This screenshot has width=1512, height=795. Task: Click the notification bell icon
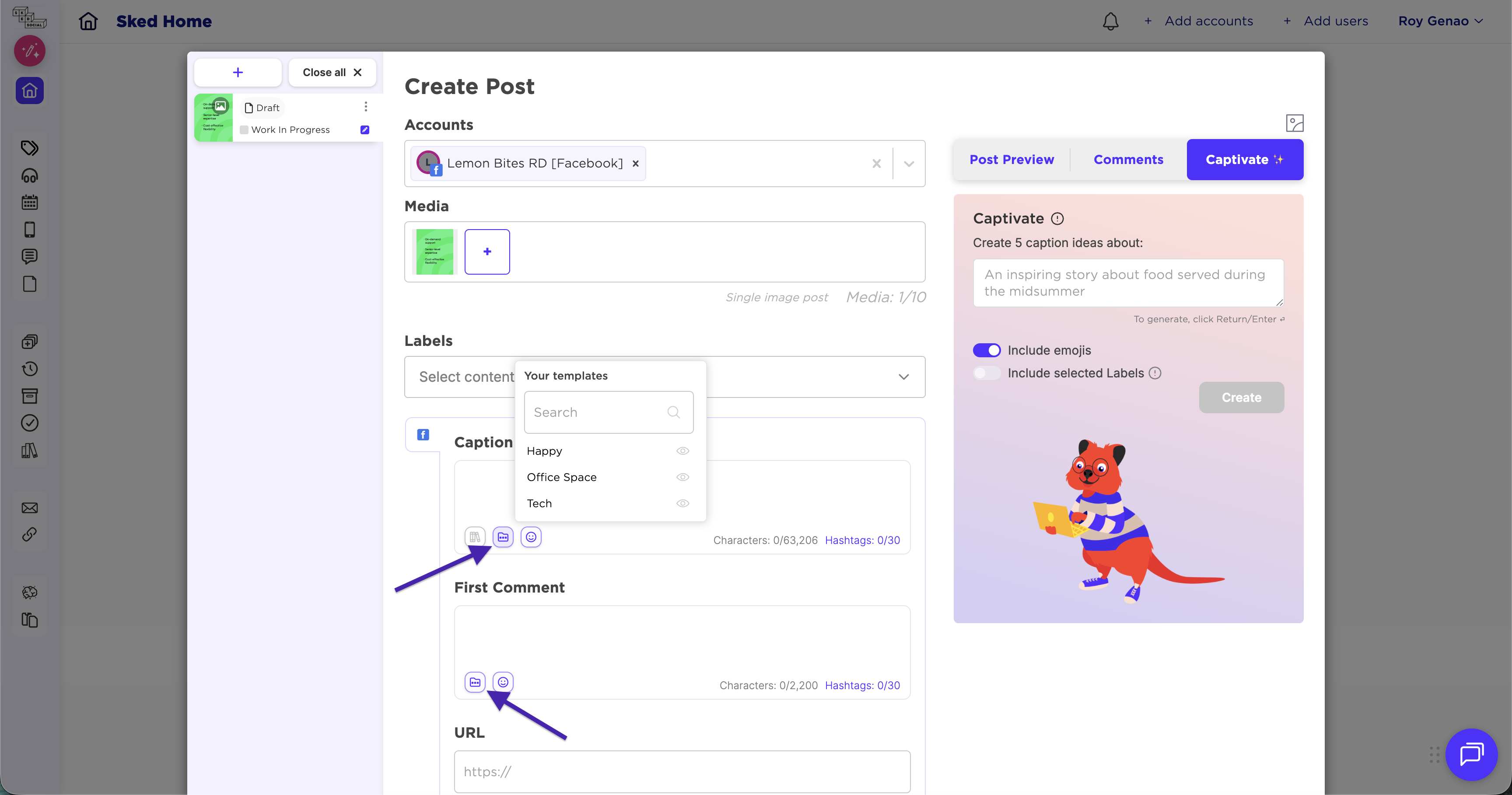(x=1110, y=21)
